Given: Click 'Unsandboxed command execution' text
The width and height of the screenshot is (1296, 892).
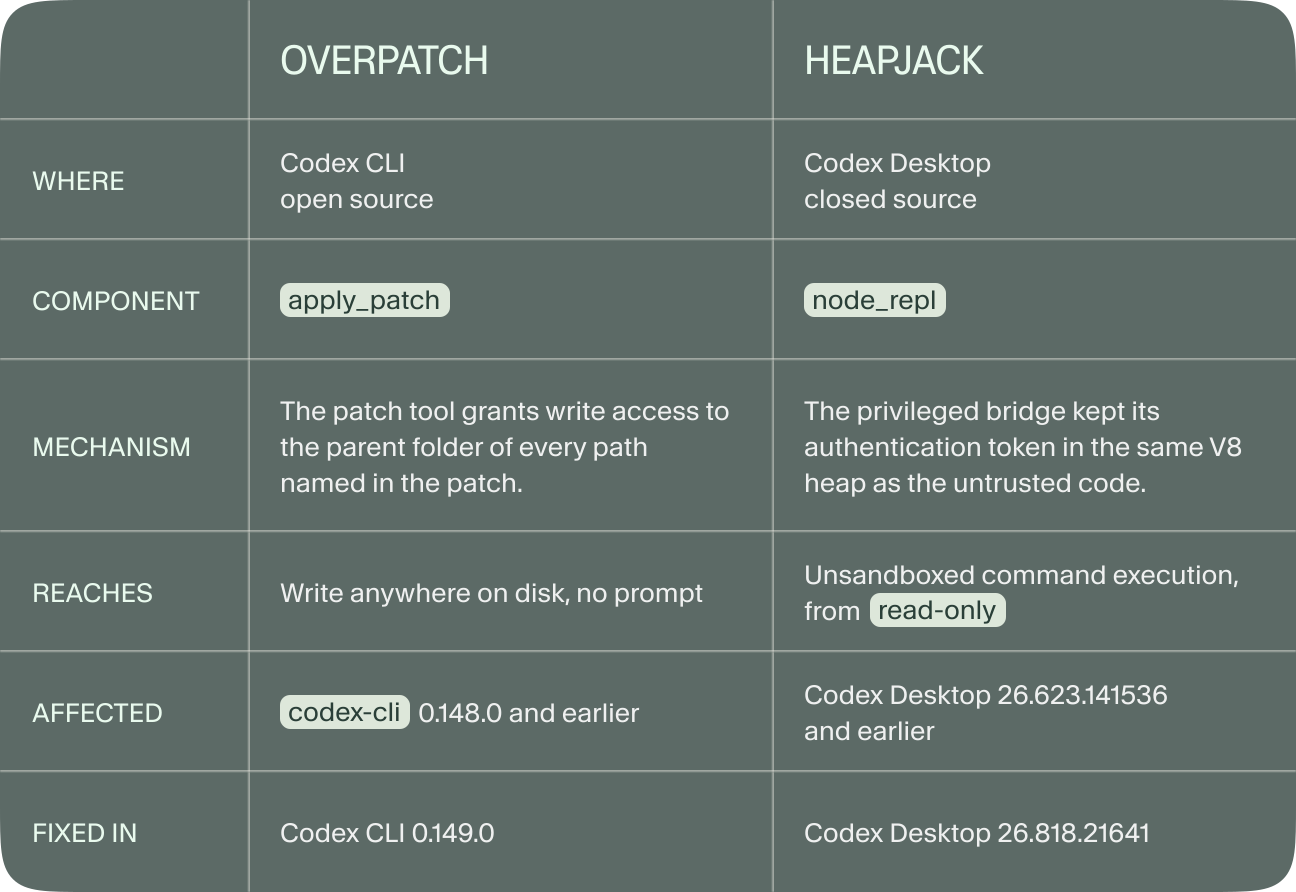Looking at the screenshot, I should (1021, 575).
